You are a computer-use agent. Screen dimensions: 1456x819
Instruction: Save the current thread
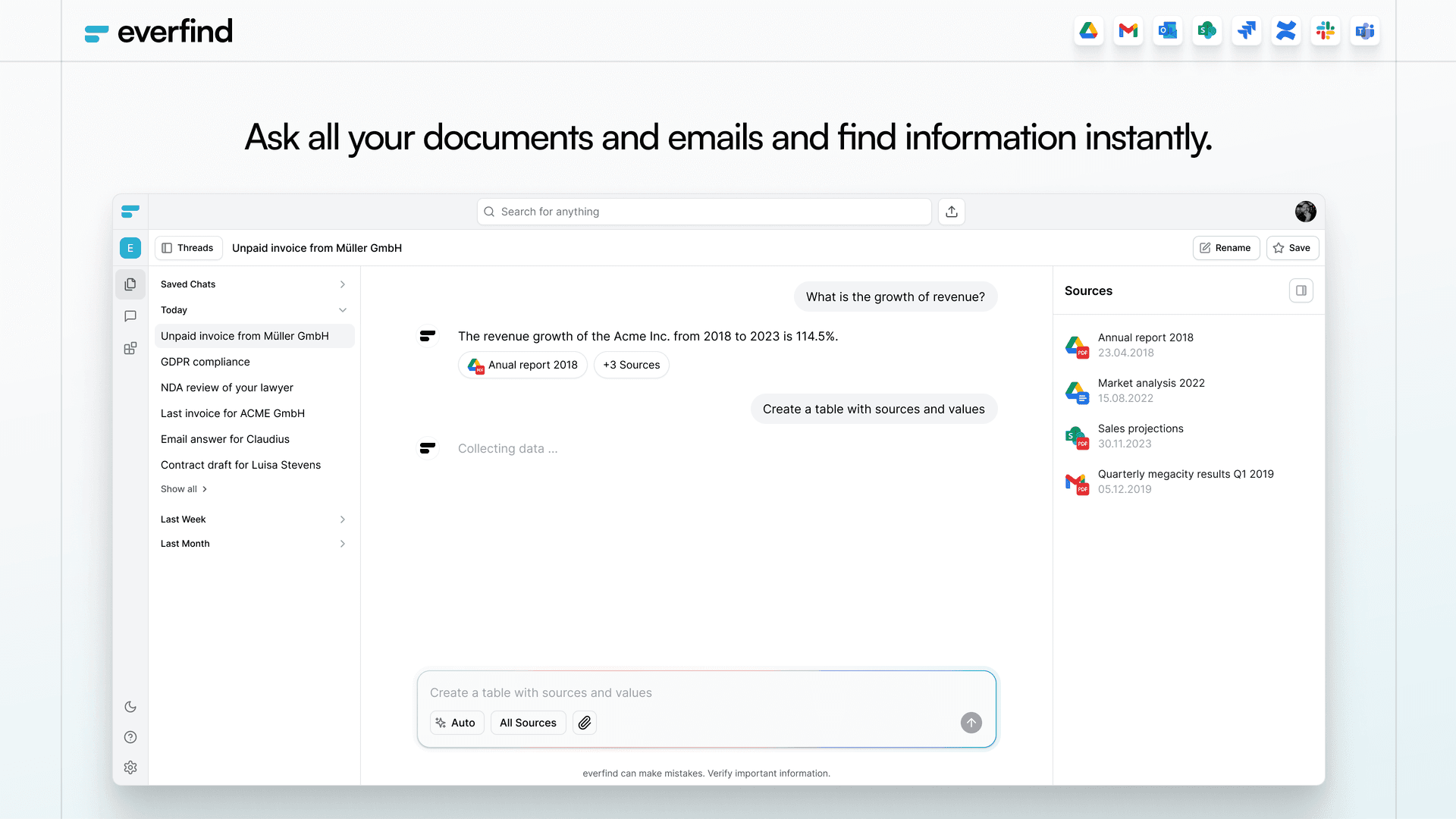click(x=1292, y=248)
